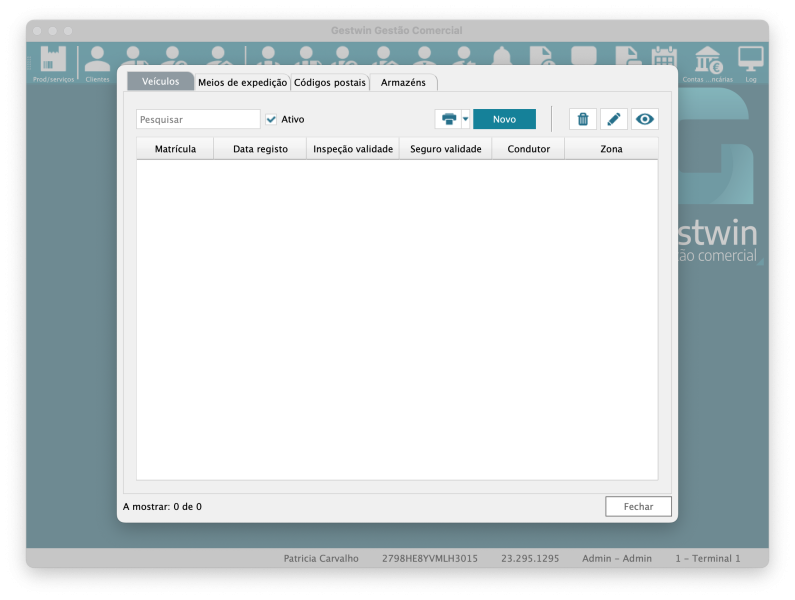This screenshot has width=795, height=600.
Task: Open the Log monitor icon
Action: coord(750,60)
